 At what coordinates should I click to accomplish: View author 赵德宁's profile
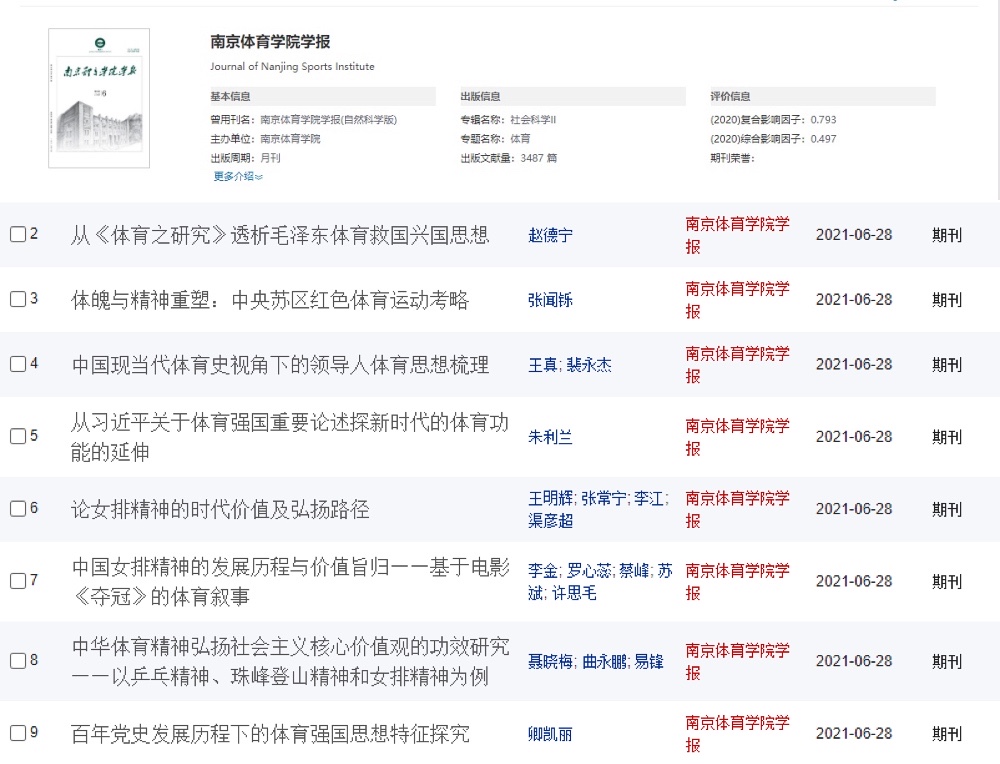pyautogui.click(x=550, y=236)
